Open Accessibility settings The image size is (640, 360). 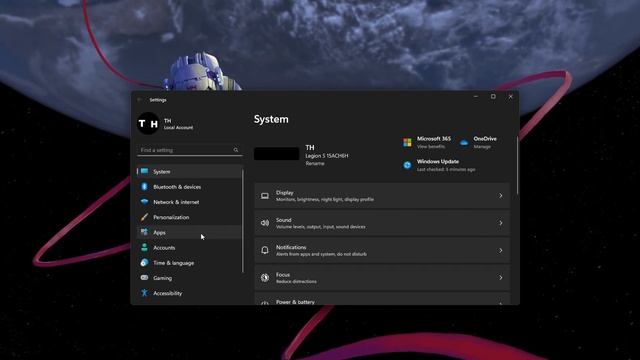[189, 293]
